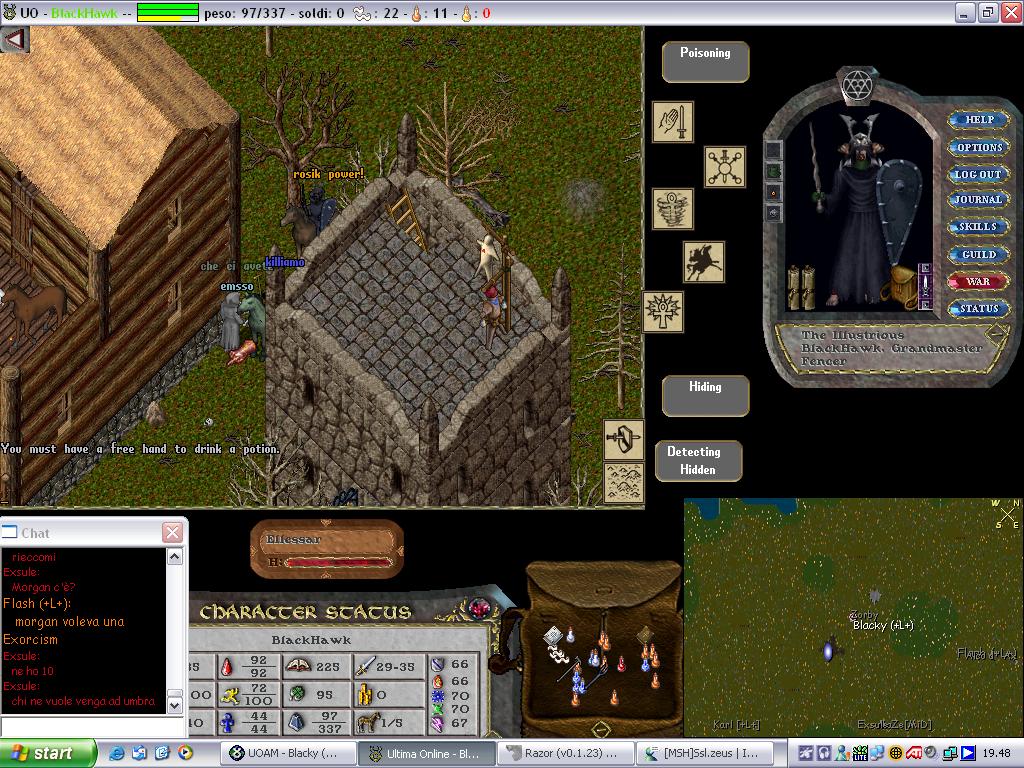The image size is (1024, 768).
Task: Click the ATI system tray icon
Action: [x=914, y=753]
